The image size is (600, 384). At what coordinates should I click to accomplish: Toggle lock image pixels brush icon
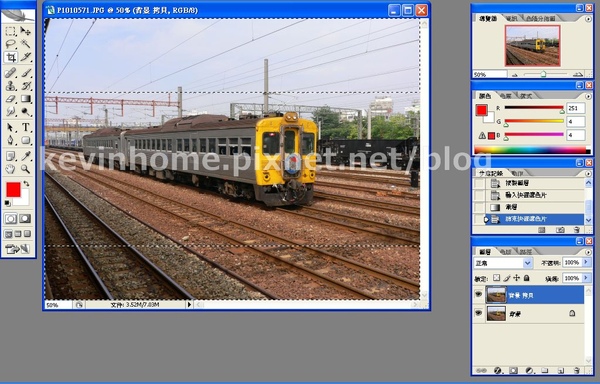507,278
